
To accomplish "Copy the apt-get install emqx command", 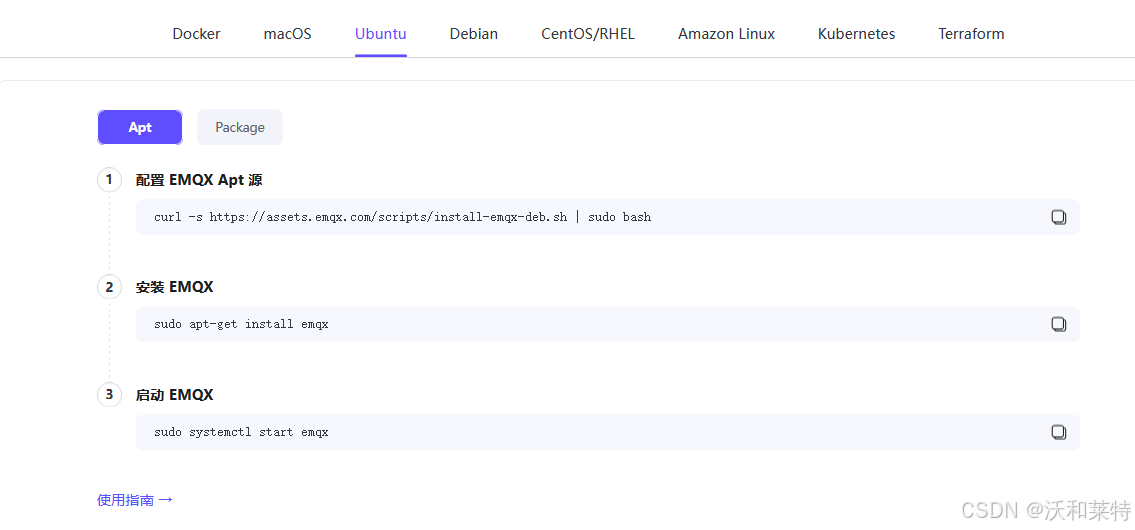I will [x=1058, y=324].
